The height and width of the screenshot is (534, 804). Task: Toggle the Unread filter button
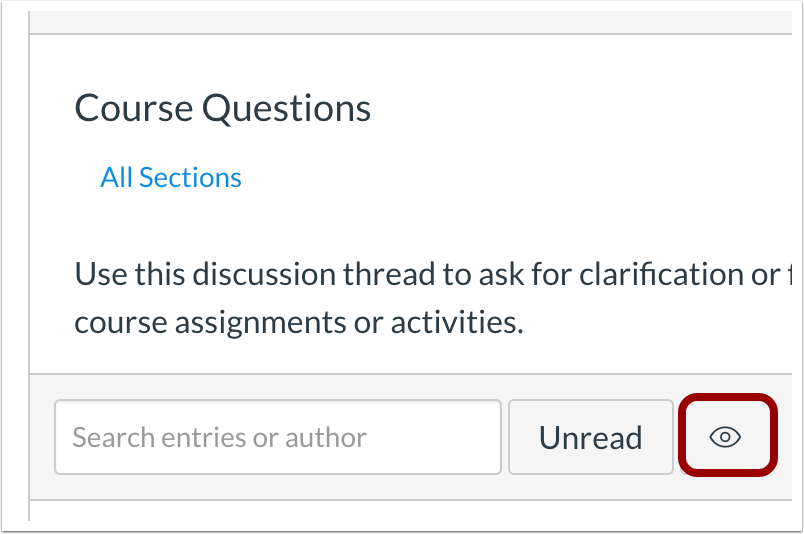tap(591, 437)
